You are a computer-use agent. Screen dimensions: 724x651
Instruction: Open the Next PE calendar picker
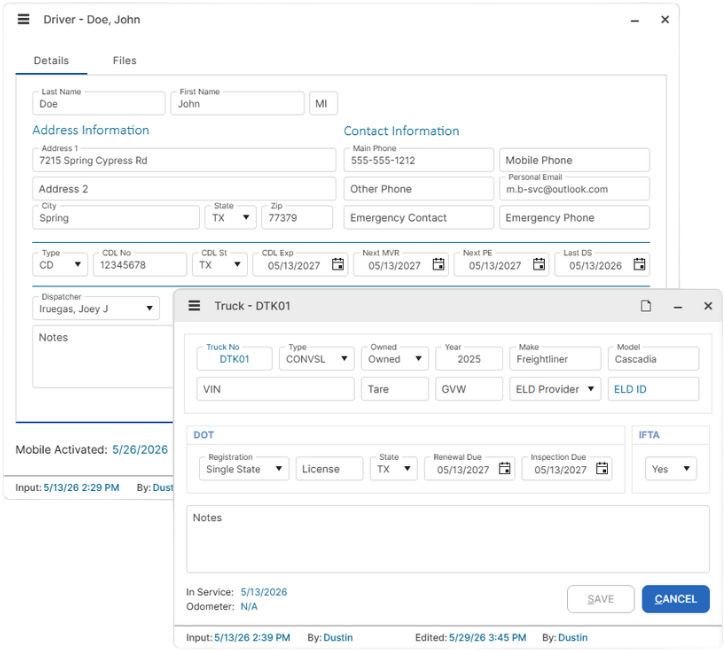pos(539,265)
